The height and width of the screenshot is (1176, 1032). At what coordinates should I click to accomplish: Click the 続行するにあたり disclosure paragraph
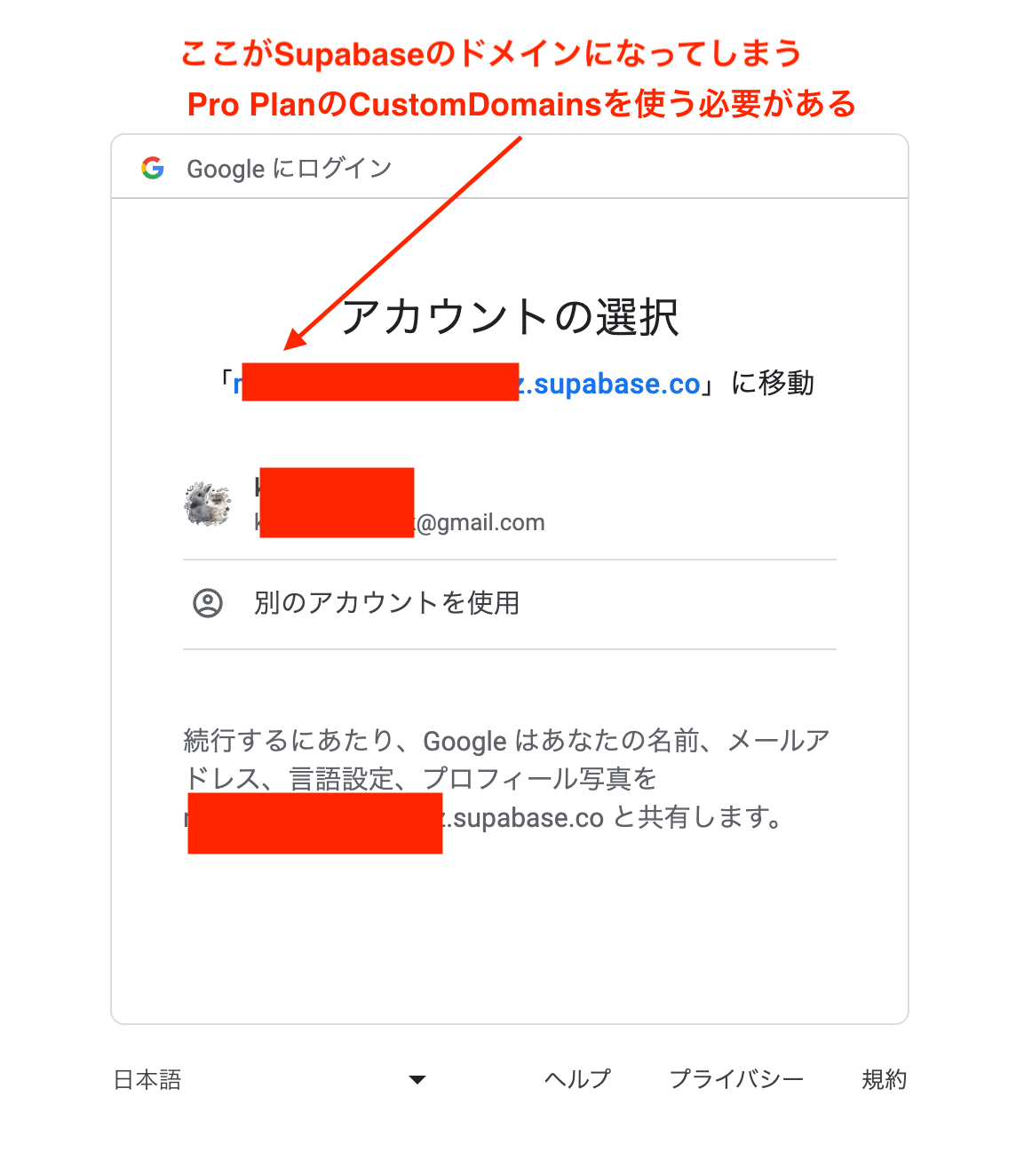(x=508, y=779)
